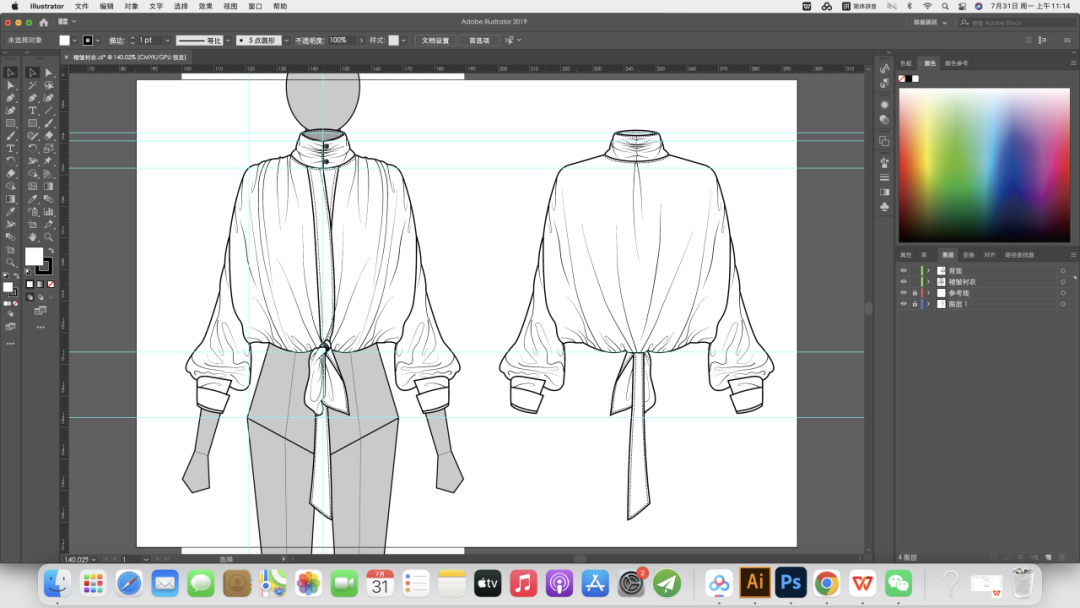
Task: Select the Lasso tool
Action: coord(49,85)
